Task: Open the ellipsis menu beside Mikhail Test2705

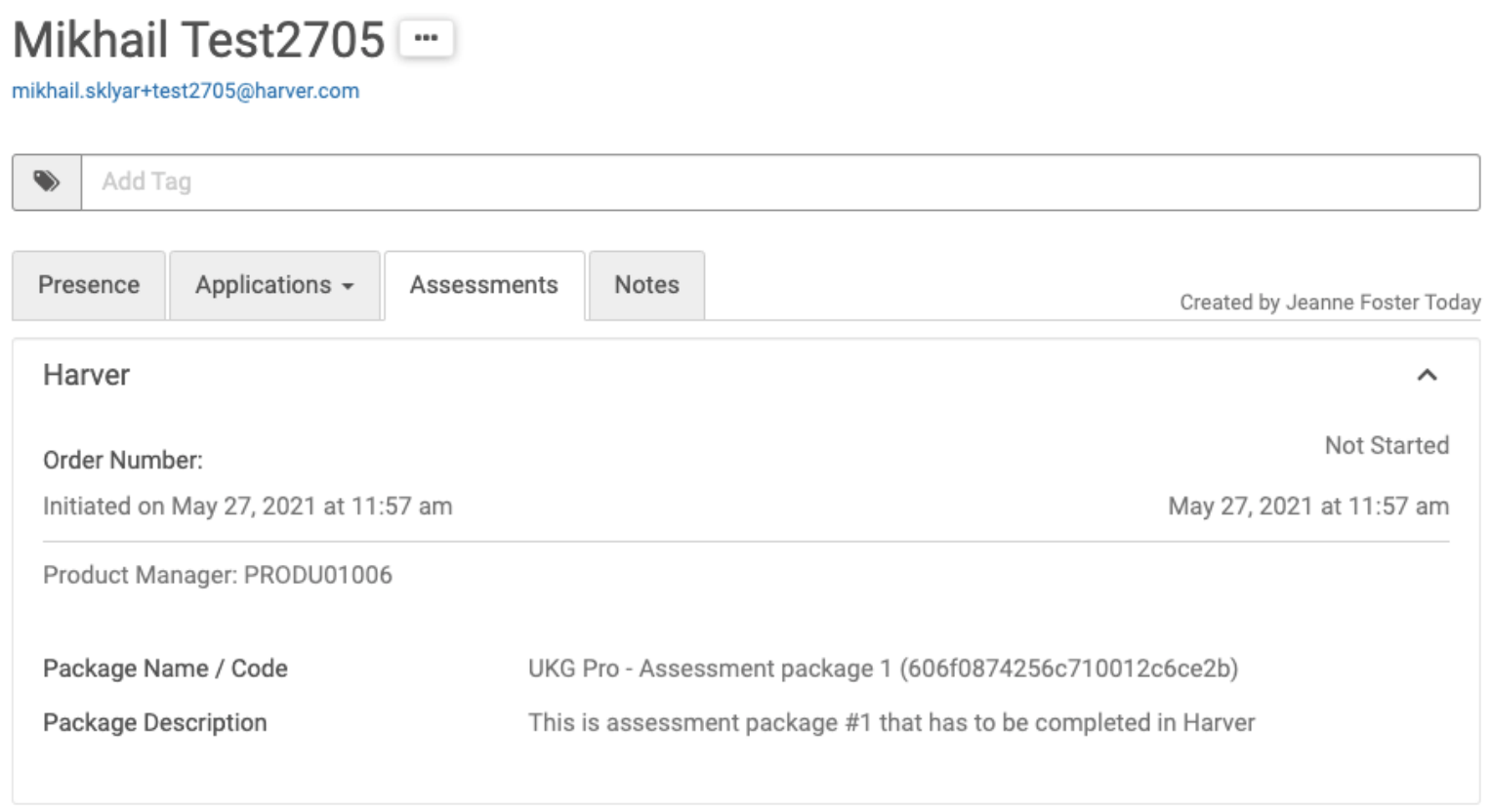Action: click(x=427, y=39)
